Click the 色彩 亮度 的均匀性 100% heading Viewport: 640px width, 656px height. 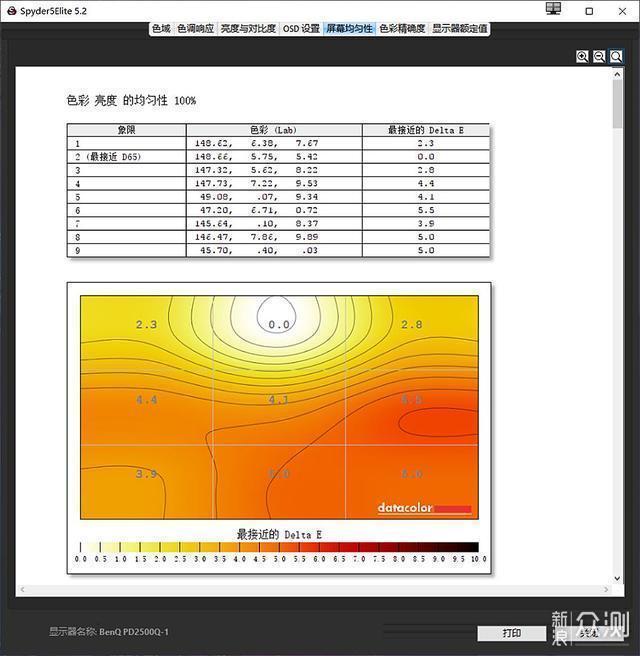coord(131,100)
